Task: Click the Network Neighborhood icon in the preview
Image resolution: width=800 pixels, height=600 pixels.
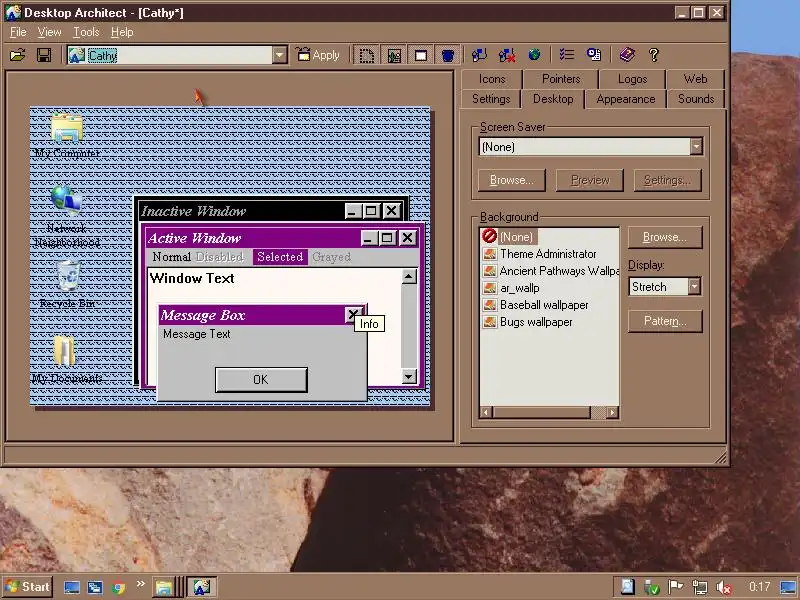Action: click(67, 217)
